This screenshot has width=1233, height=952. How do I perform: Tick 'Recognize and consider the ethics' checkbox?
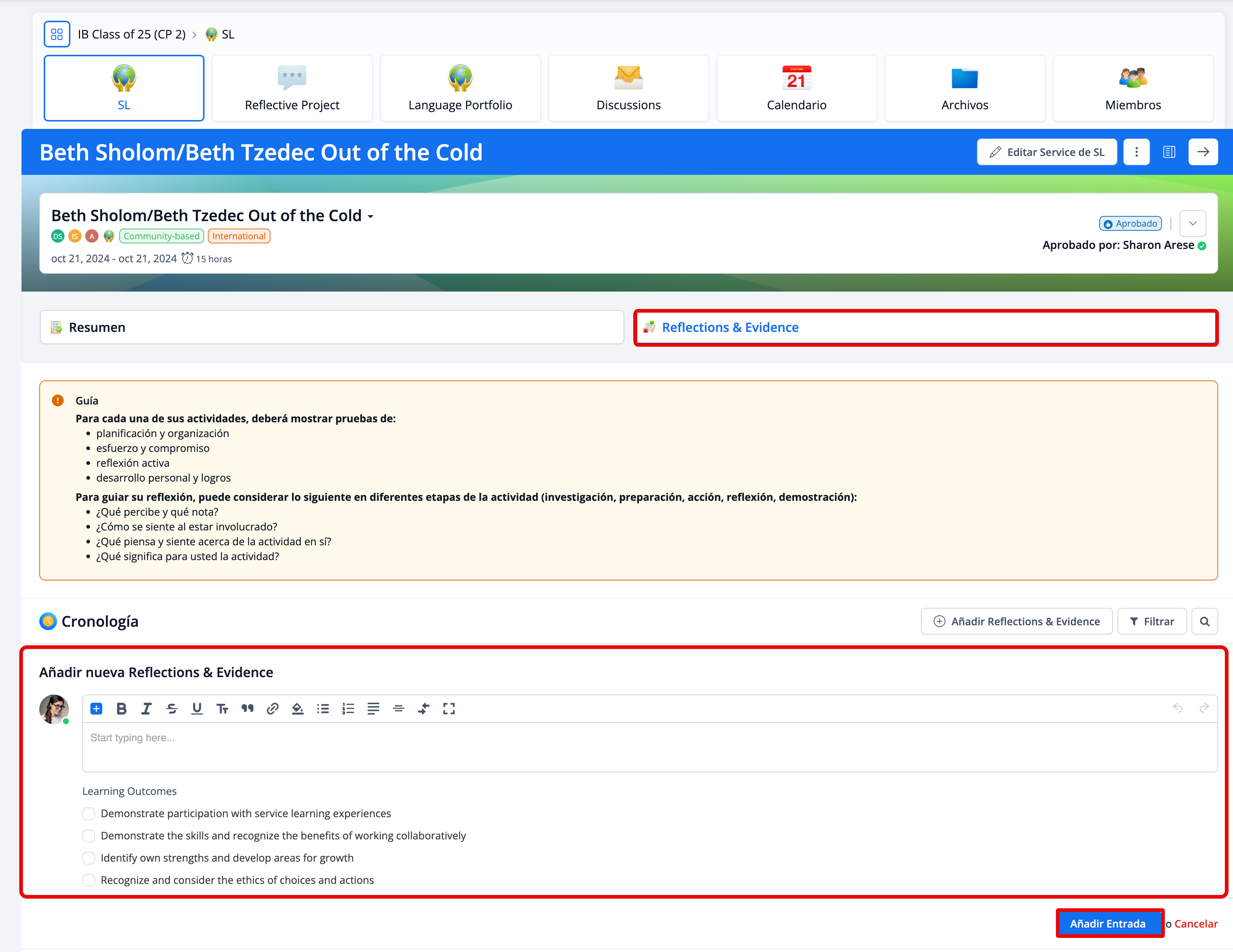coord(89,880)
